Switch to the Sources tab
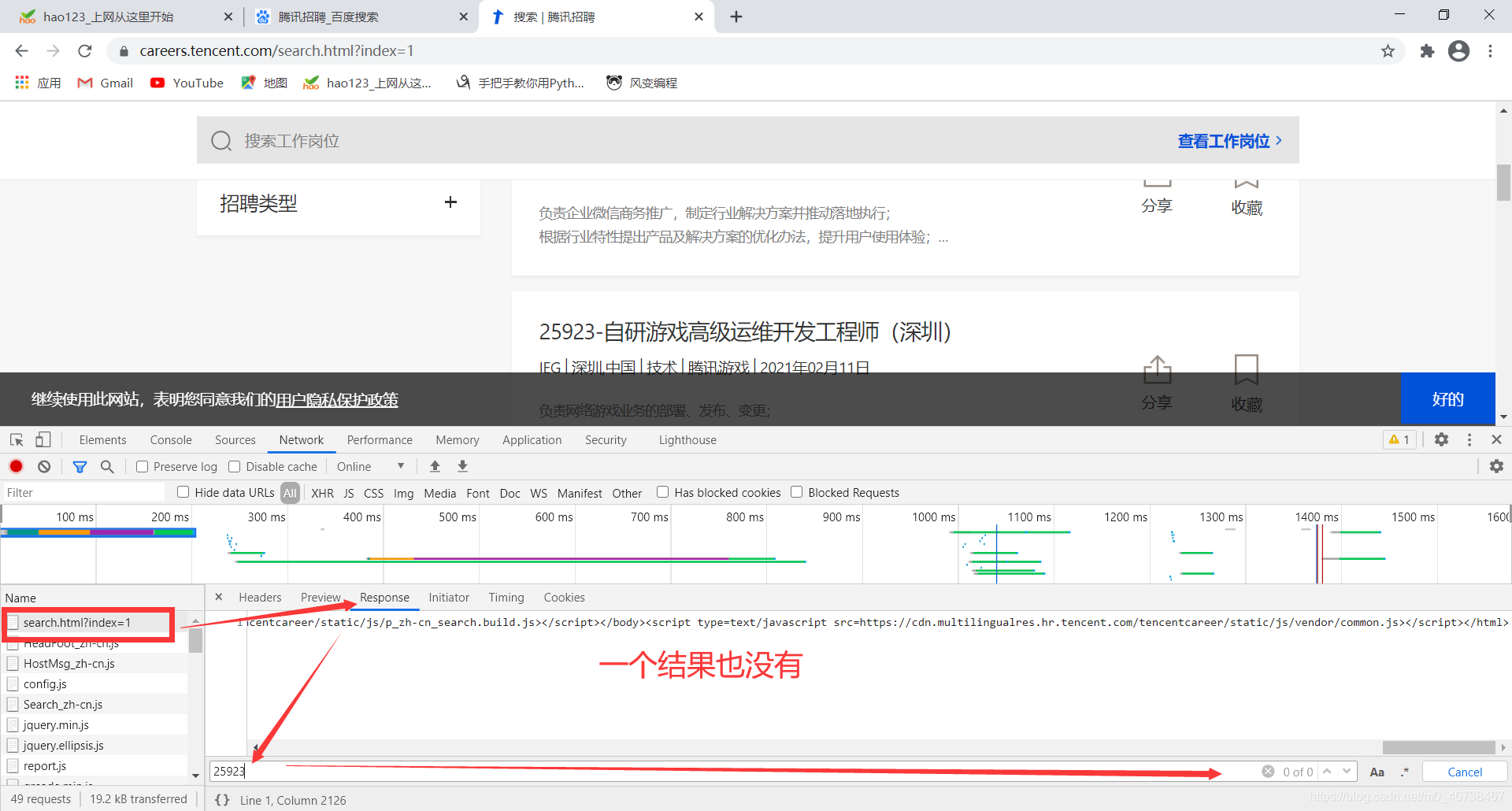 tap(235, 440)
